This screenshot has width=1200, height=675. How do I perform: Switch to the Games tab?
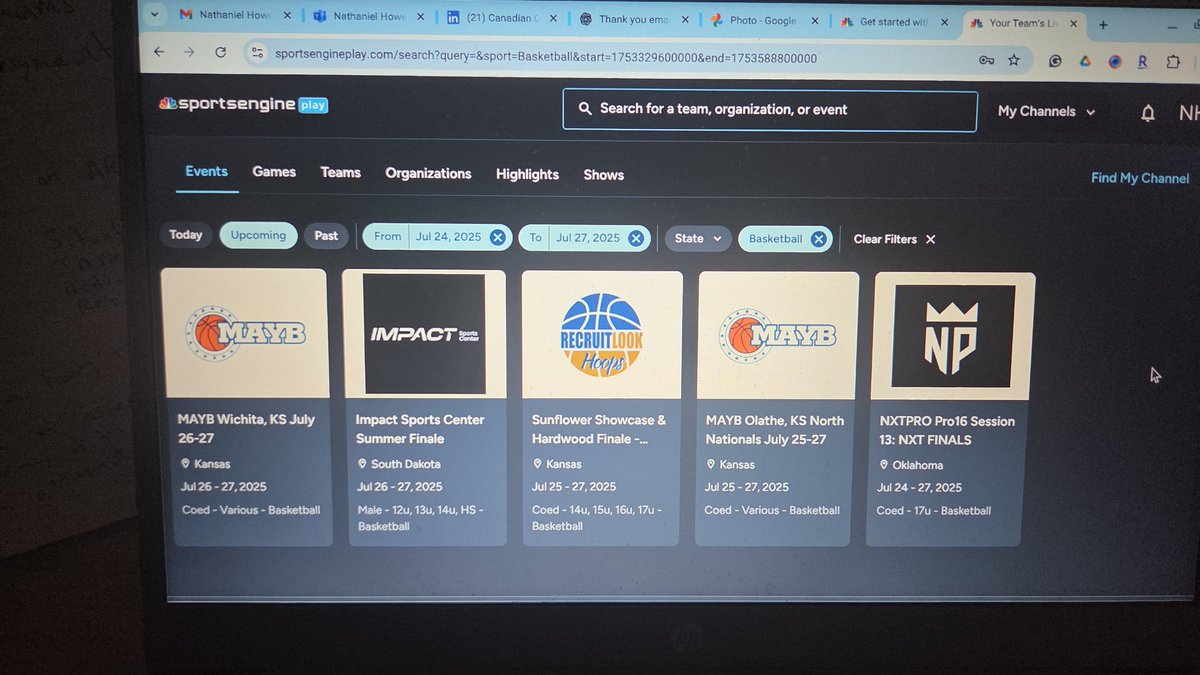[274, 172]
